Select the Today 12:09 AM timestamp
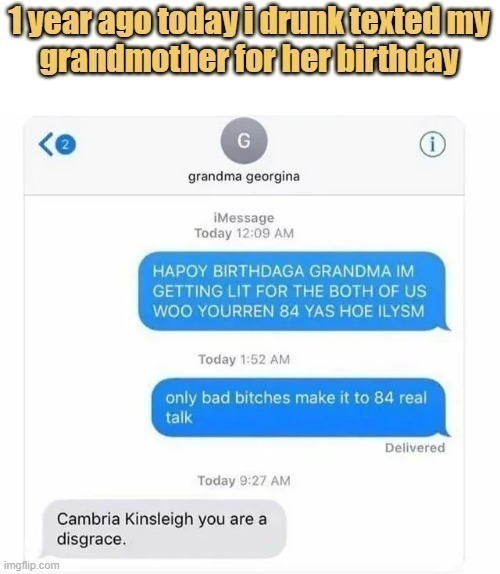 point(244,233)
